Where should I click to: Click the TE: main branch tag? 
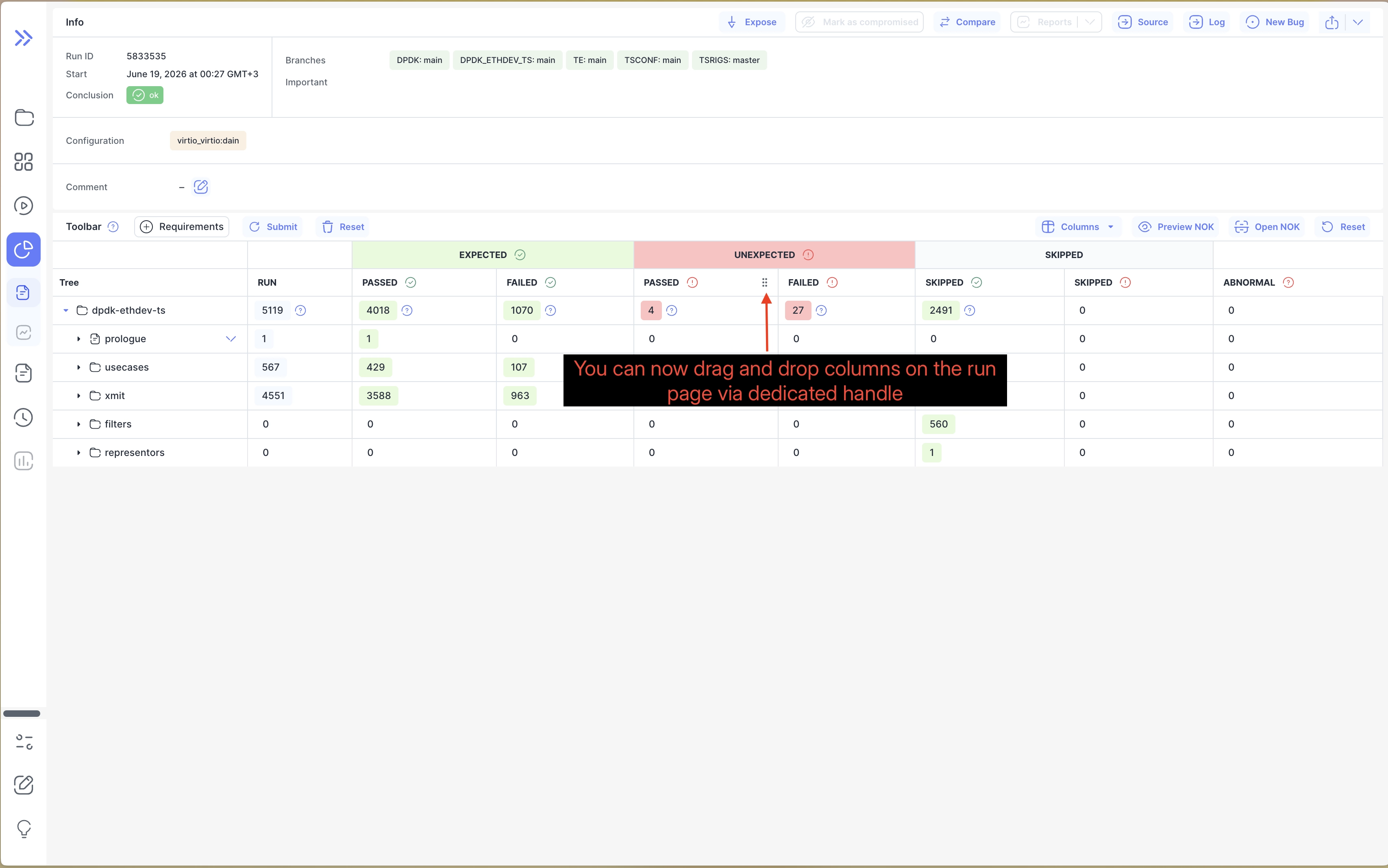589,60
